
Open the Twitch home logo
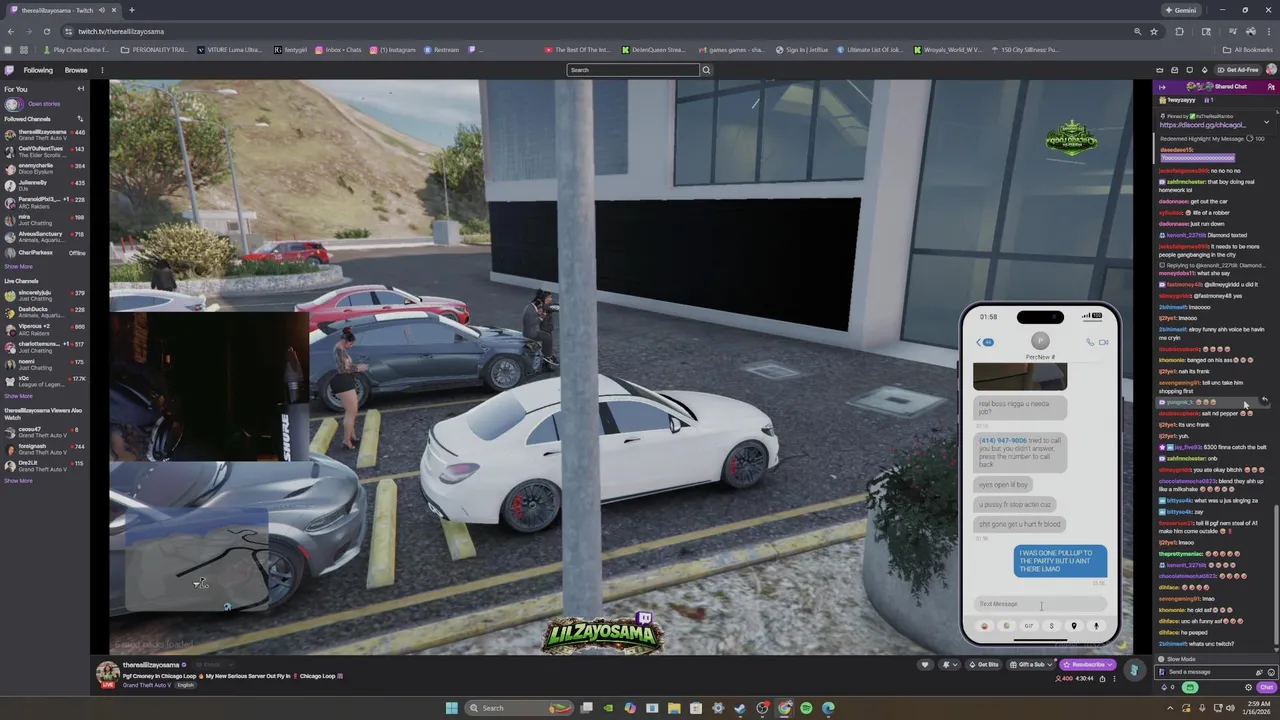tap(9, 70)
